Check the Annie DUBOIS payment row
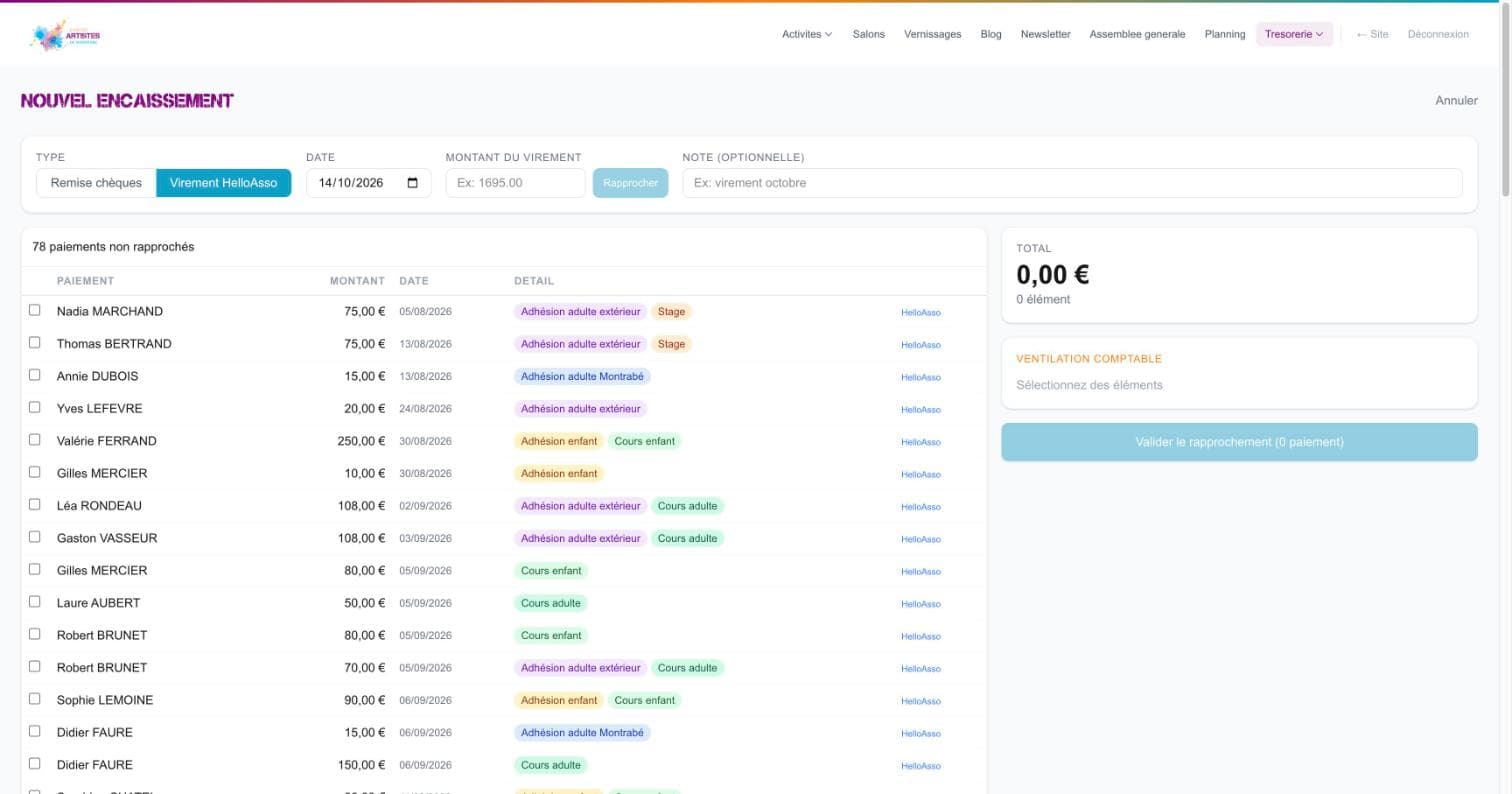1512x794 pixels. click(35, 375)
